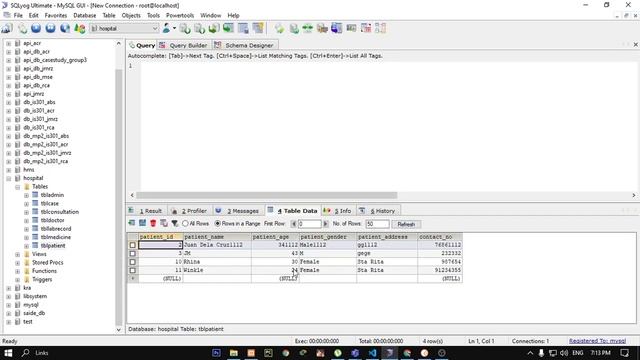Image resolution: width=640 pixels, height=360 pixels.
Task: Click the Schema Synchronization tool icon
Action: point(307,28)
